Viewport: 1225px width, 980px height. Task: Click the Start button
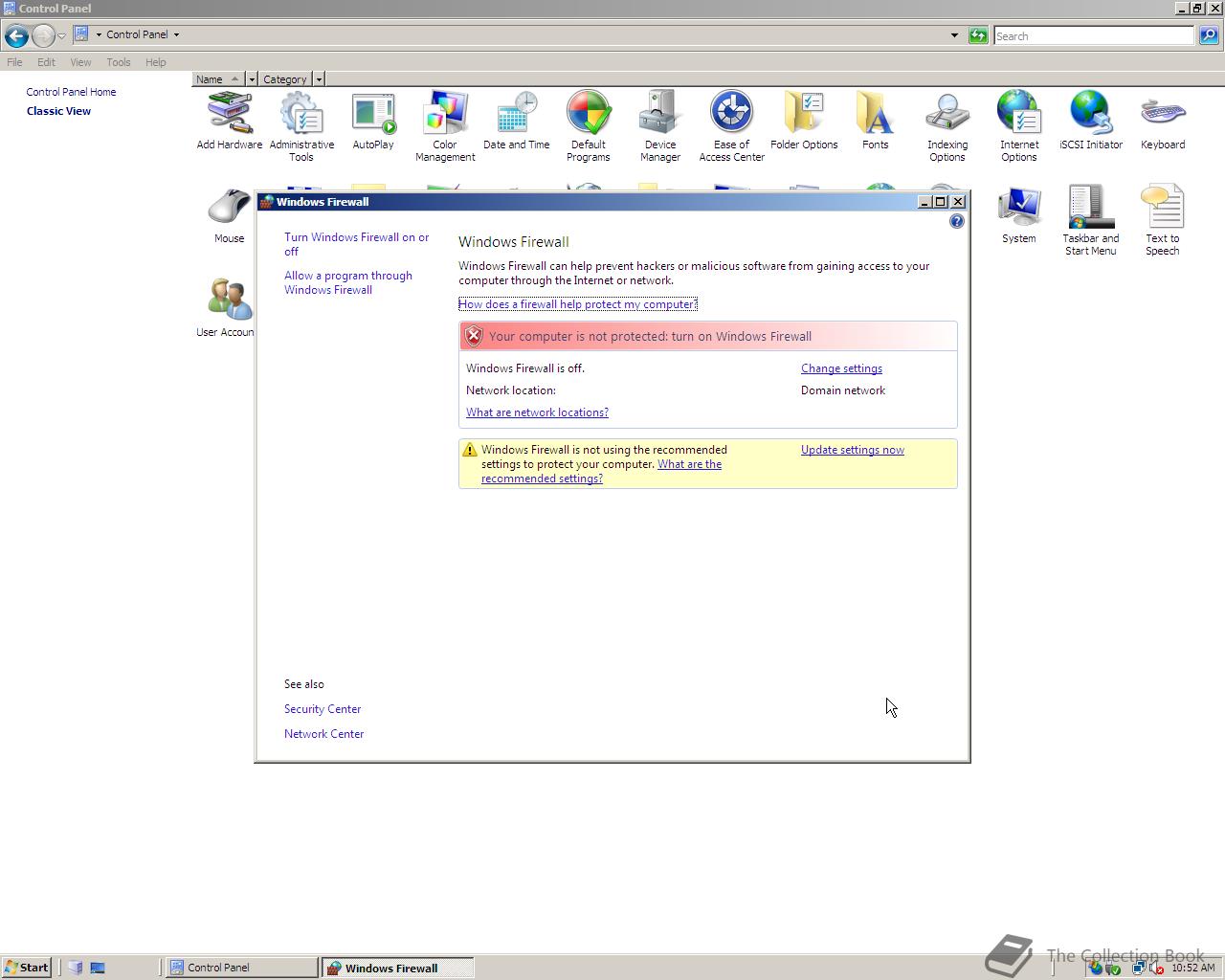(27, 968)
